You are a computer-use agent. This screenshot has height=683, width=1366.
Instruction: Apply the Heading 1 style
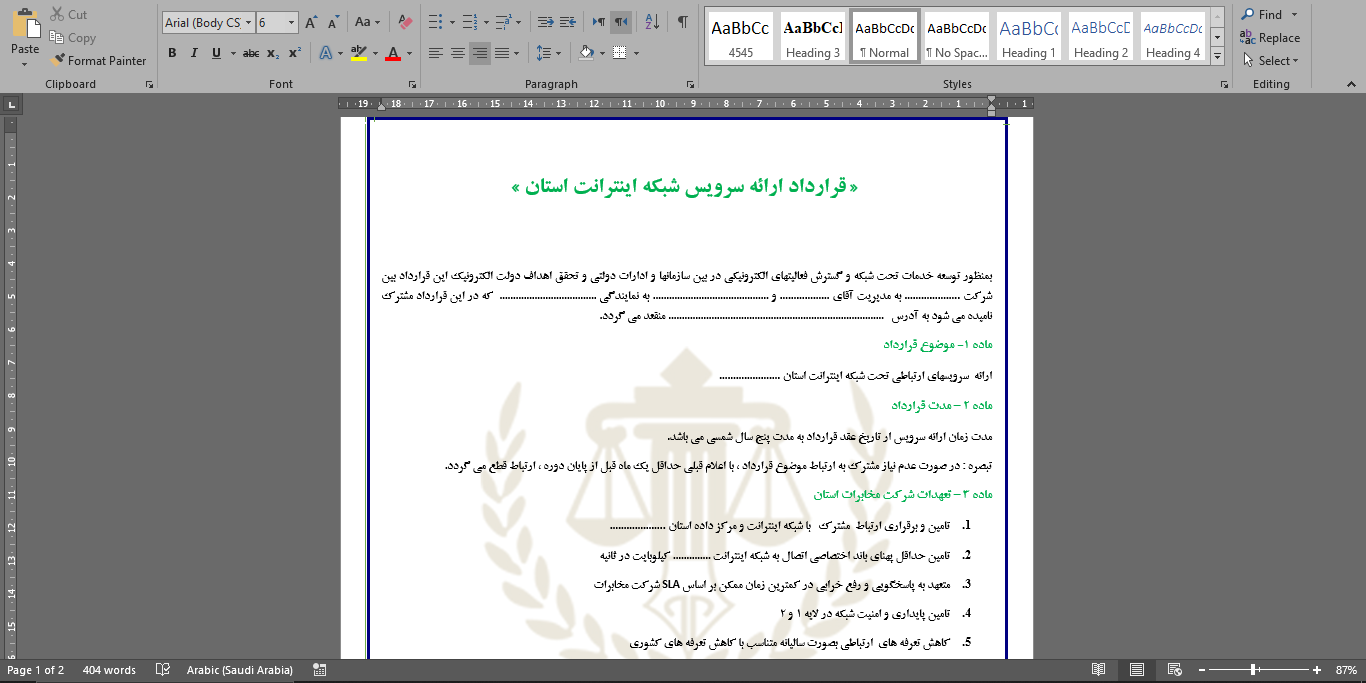1028,38
